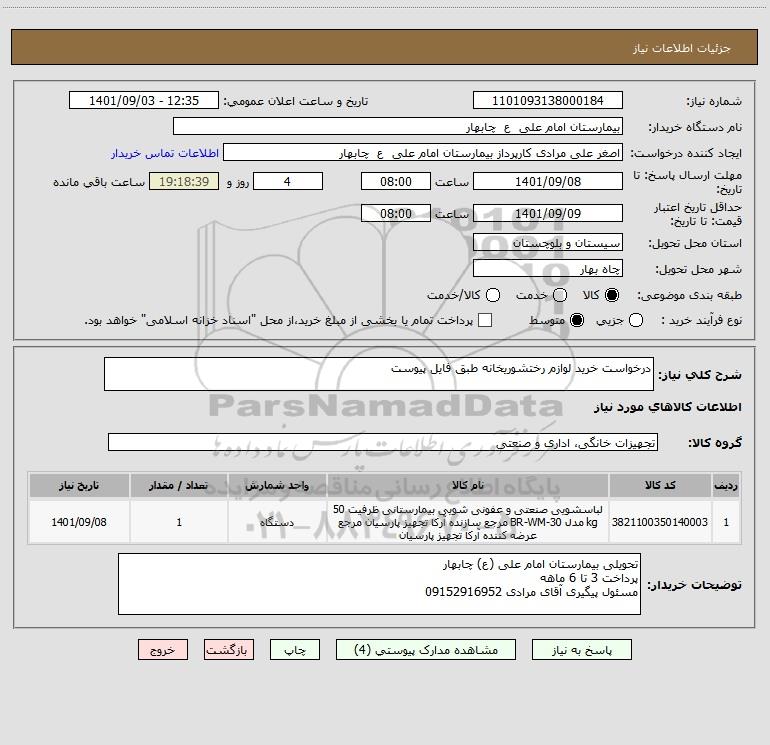Click the نام کالا column header
The image size is (770, 745).
click(x=468, y=485)
